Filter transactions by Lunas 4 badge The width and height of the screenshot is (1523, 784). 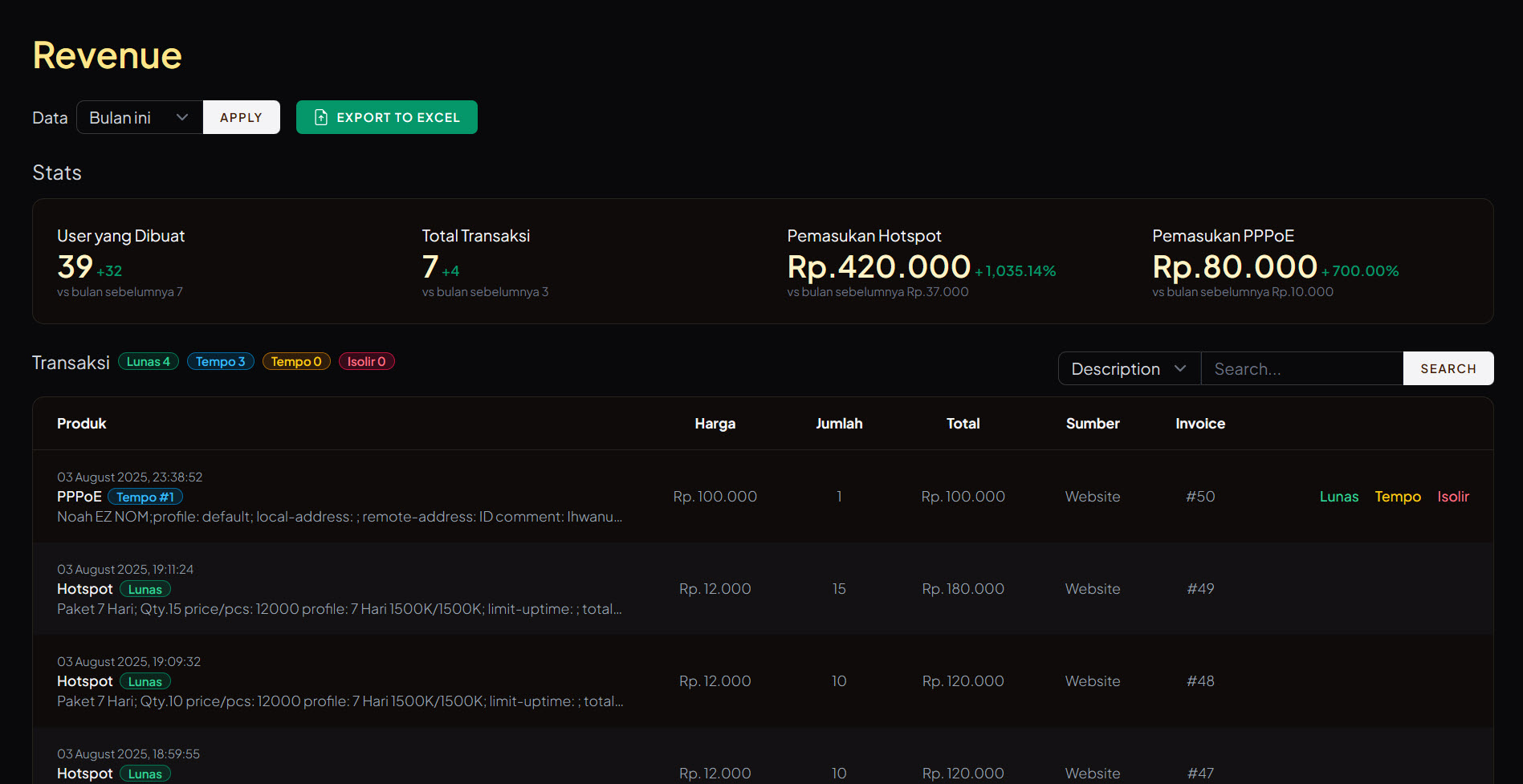[x=149, y=362]
